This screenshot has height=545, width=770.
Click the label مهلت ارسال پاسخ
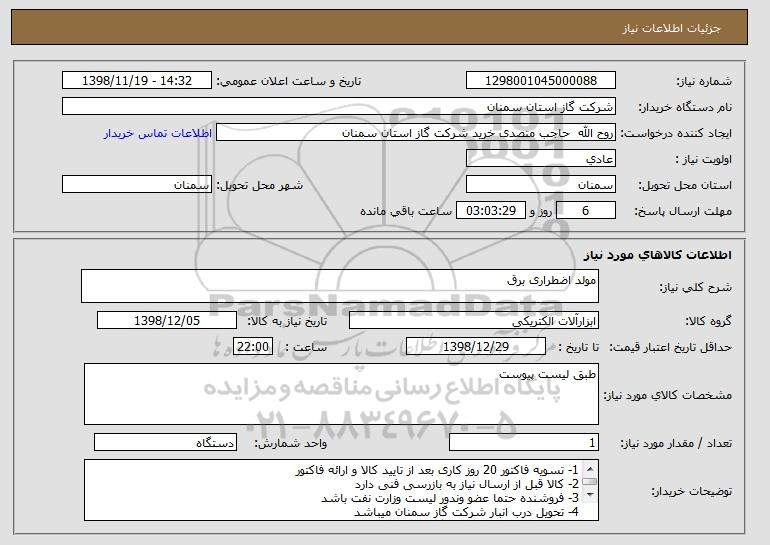tap(683, 211)
